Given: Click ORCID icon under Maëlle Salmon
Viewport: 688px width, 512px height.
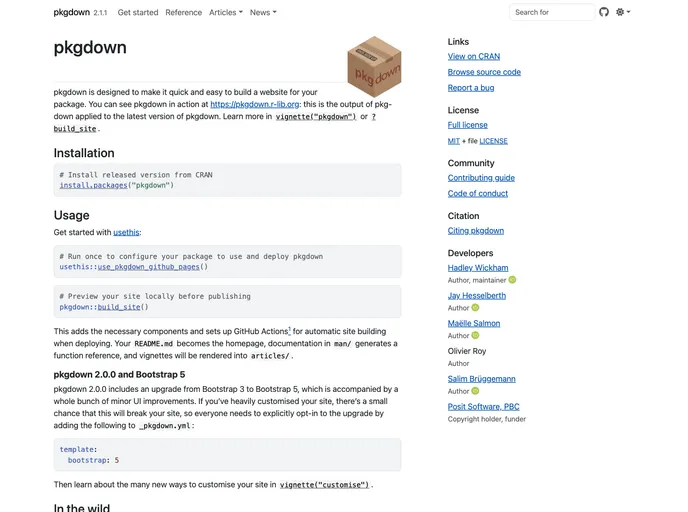Looking at the screenshot, I should point(475,335).
